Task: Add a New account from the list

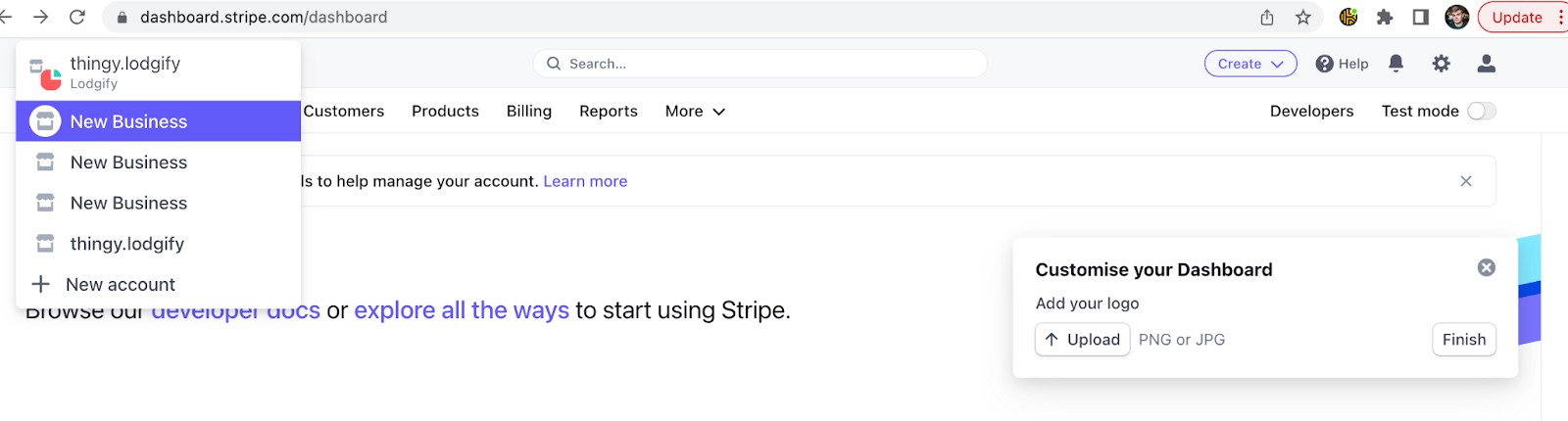Action: tap(120, 285)
